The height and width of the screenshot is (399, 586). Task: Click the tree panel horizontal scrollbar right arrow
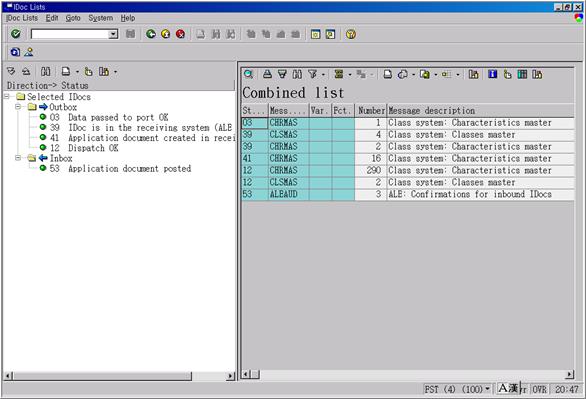(x=231, y=376)
